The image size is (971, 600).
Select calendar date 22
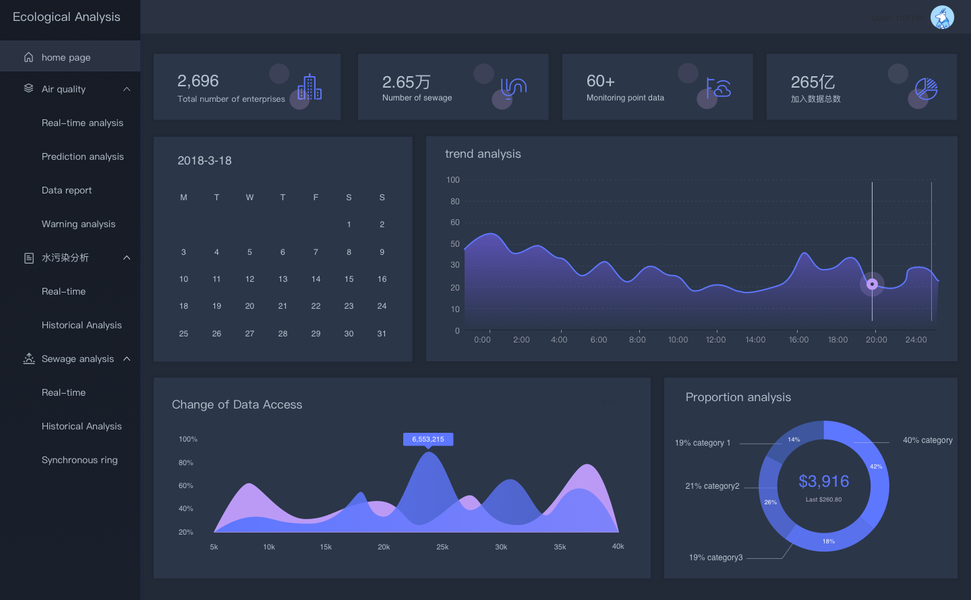coord(316,306)
